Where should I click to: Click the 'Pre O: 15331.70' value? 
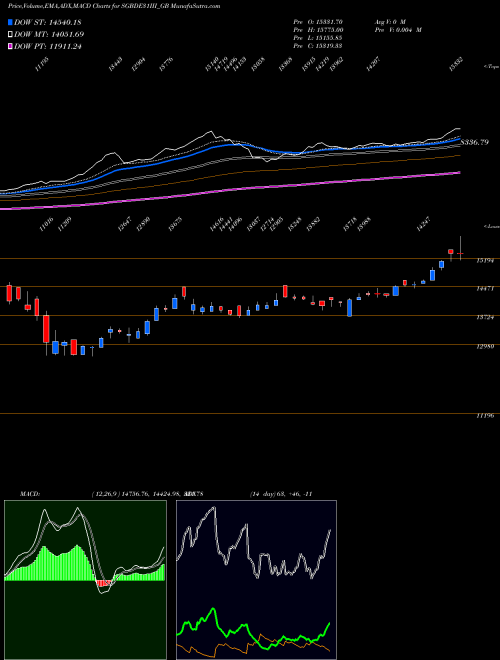pos(318,21)
